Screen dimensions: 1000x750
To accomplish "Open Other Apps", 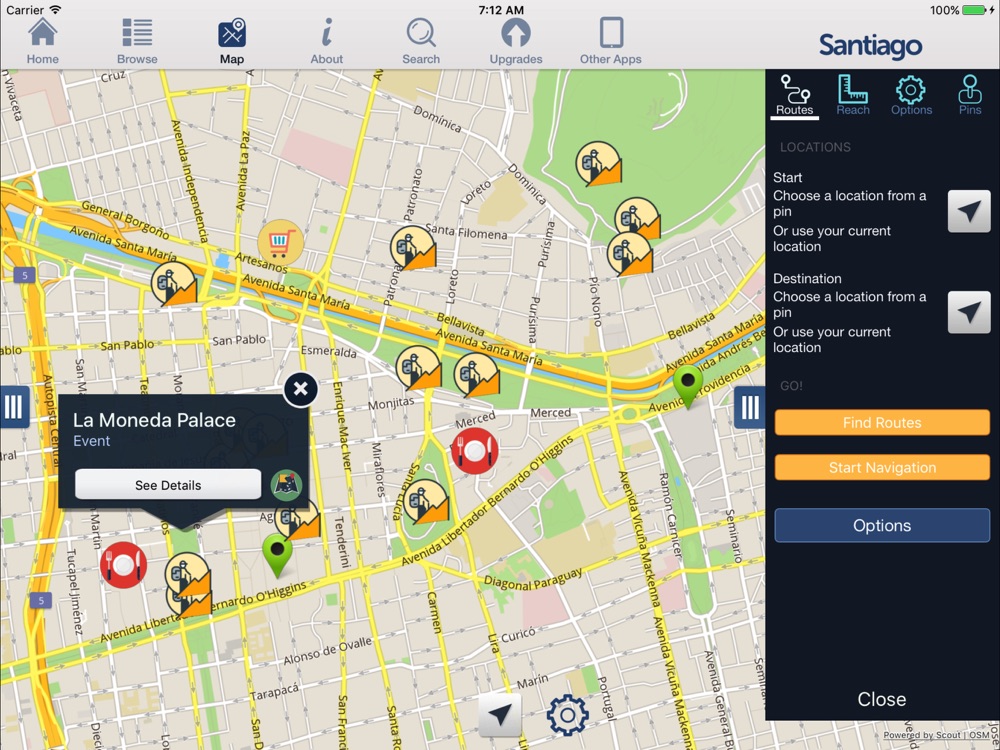I will [610, 41].
